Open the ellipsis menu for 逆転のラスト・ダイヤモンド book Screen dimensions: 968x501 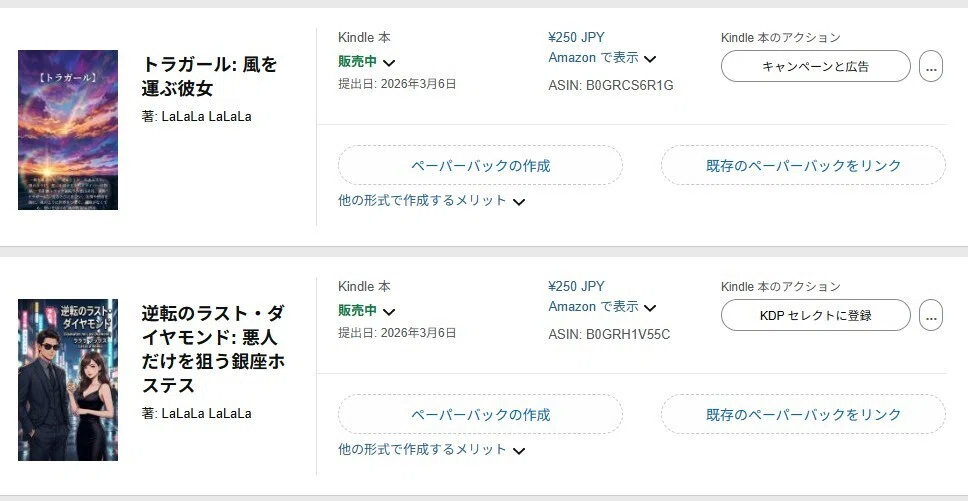[930, 315]
